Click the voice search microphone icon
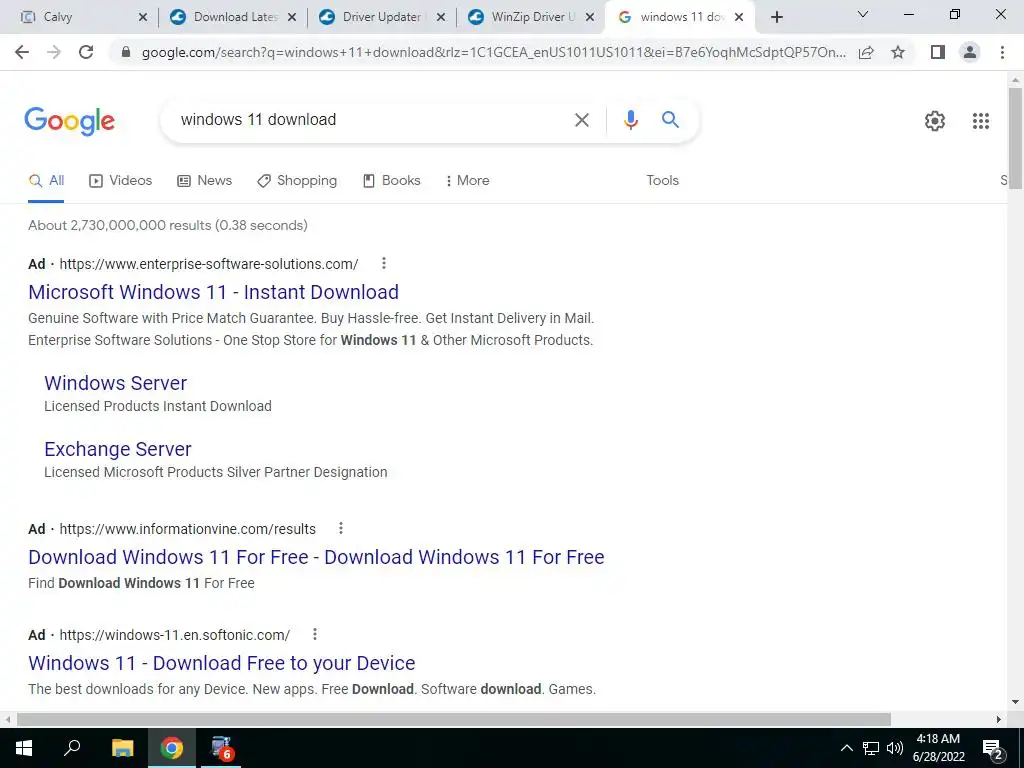Screen dimensions: 1024x768 (x=630, y=120)
